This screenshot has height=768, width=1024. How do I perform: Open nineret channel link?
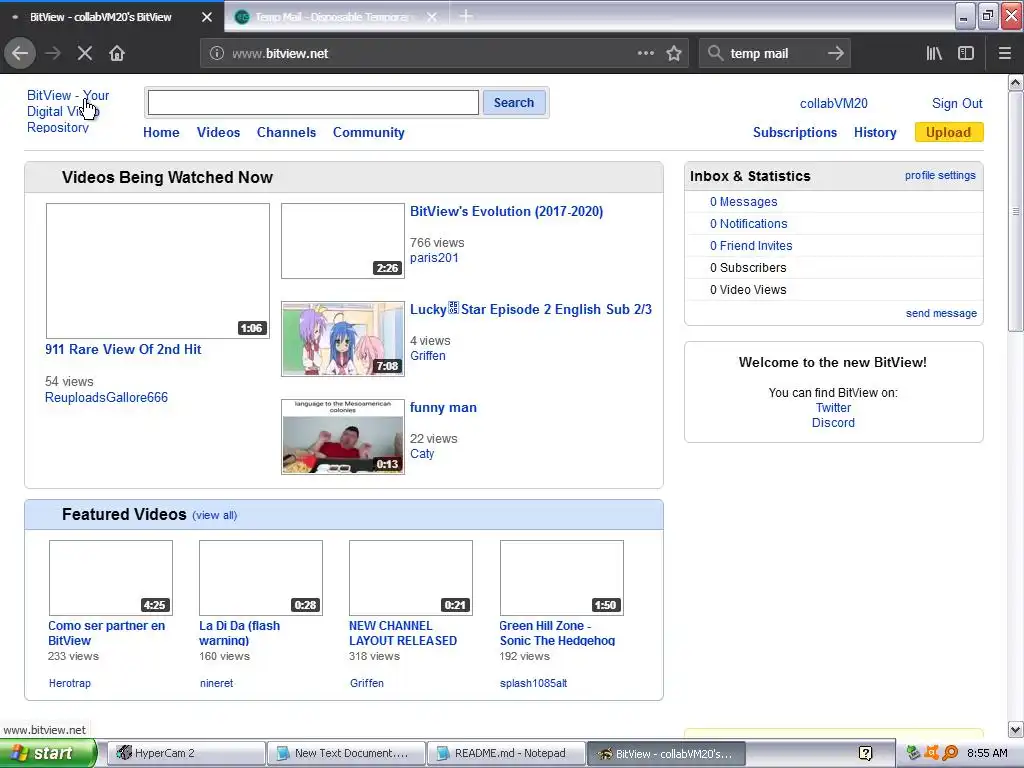click(216, 683)
